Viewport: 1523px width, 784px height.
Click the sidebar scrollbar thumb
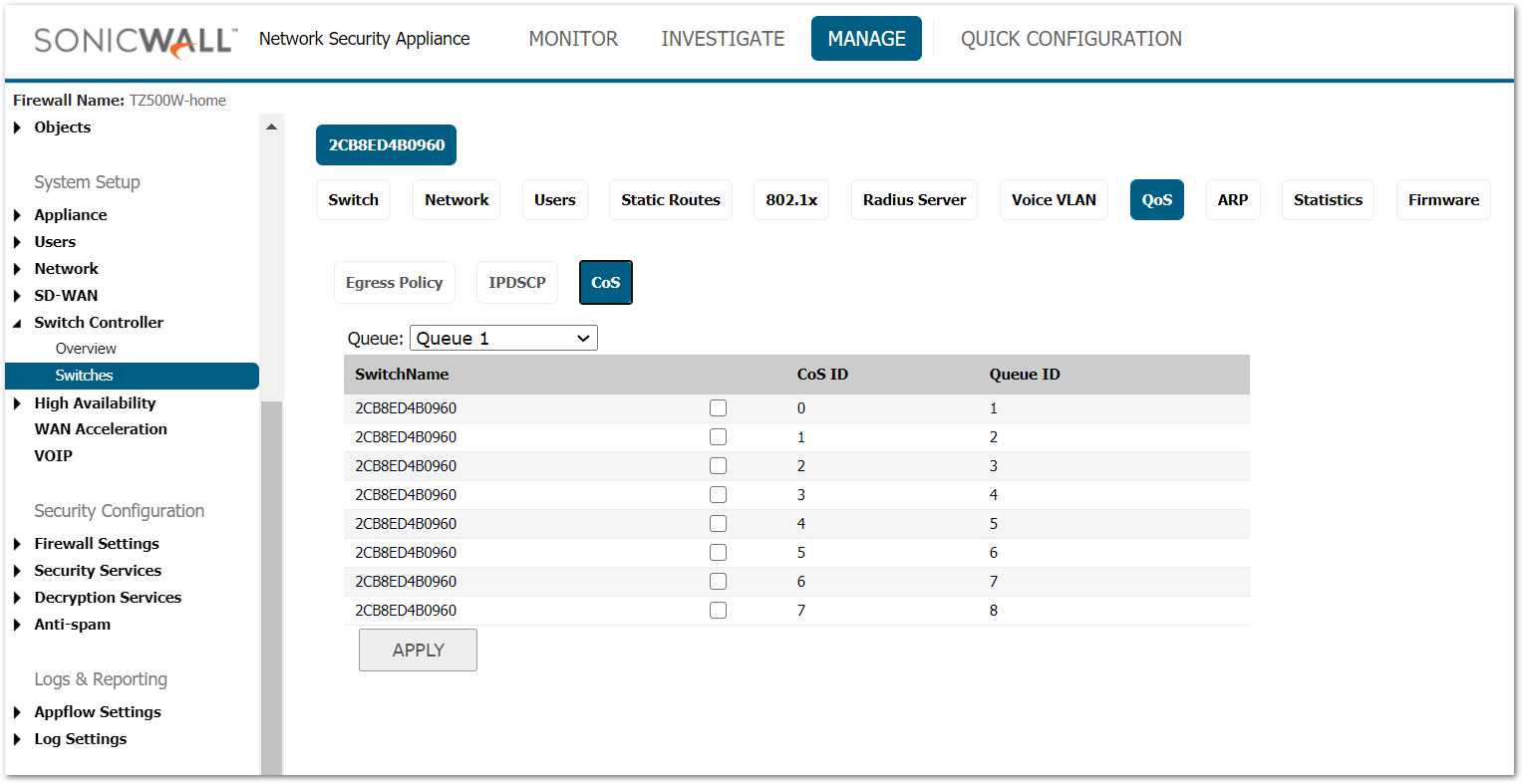pyautogui.click(x=271, y=588)
